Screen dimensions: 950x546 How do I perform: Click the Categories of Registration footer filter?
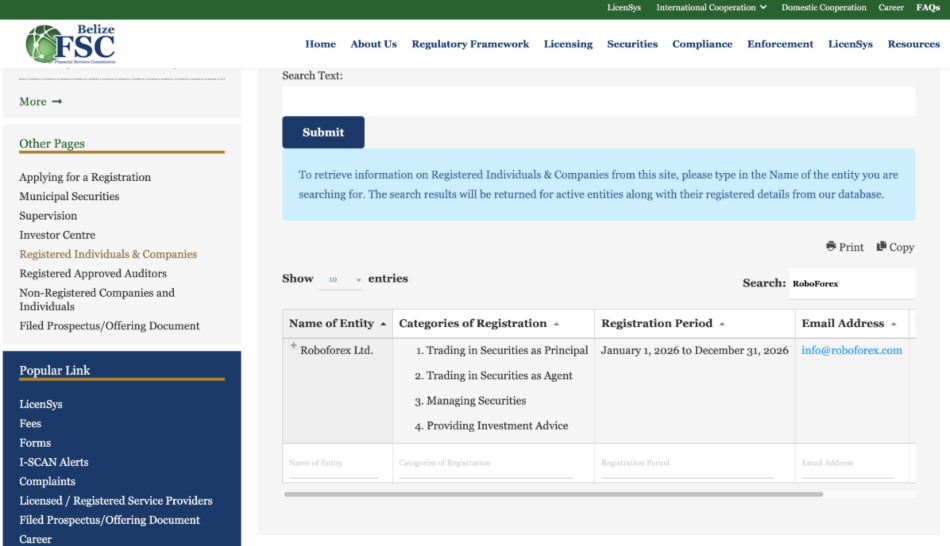486,465
